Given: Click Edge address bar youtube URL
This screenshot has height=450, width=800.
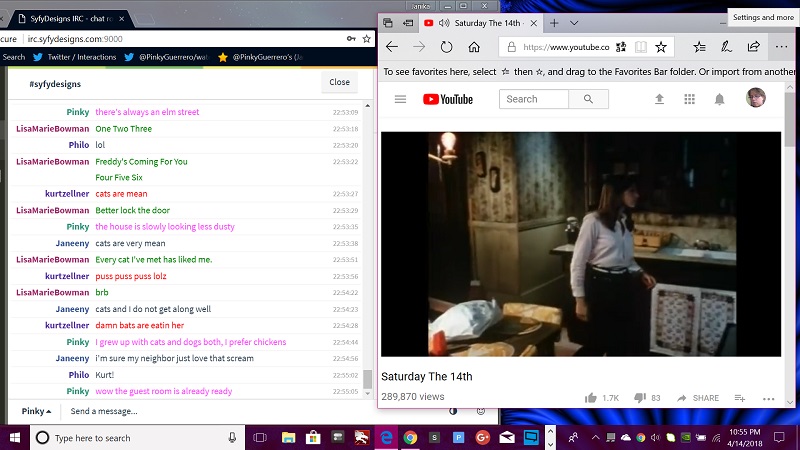Looking at the screenshot, I should pyautogui.click(x=566, y=47).
